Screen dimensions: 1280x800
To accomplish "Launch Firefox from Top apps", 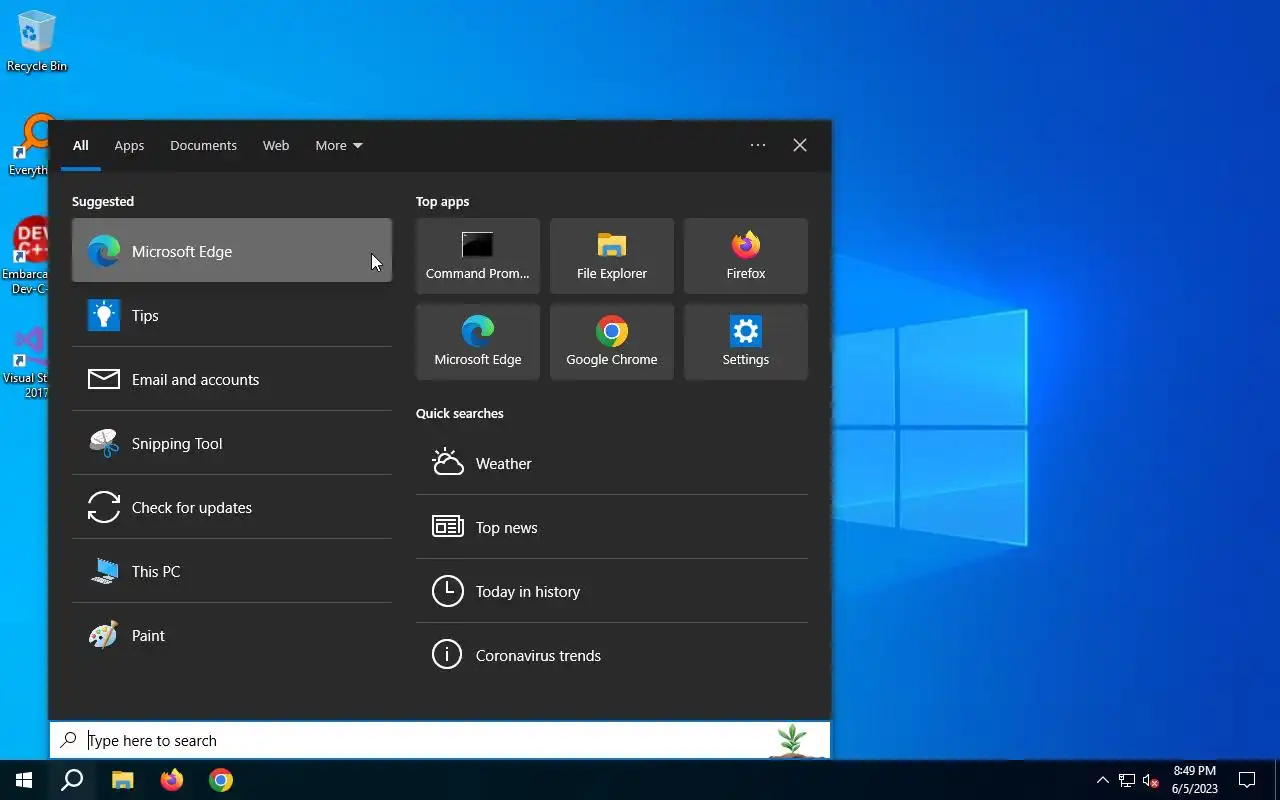I will 746,256.
